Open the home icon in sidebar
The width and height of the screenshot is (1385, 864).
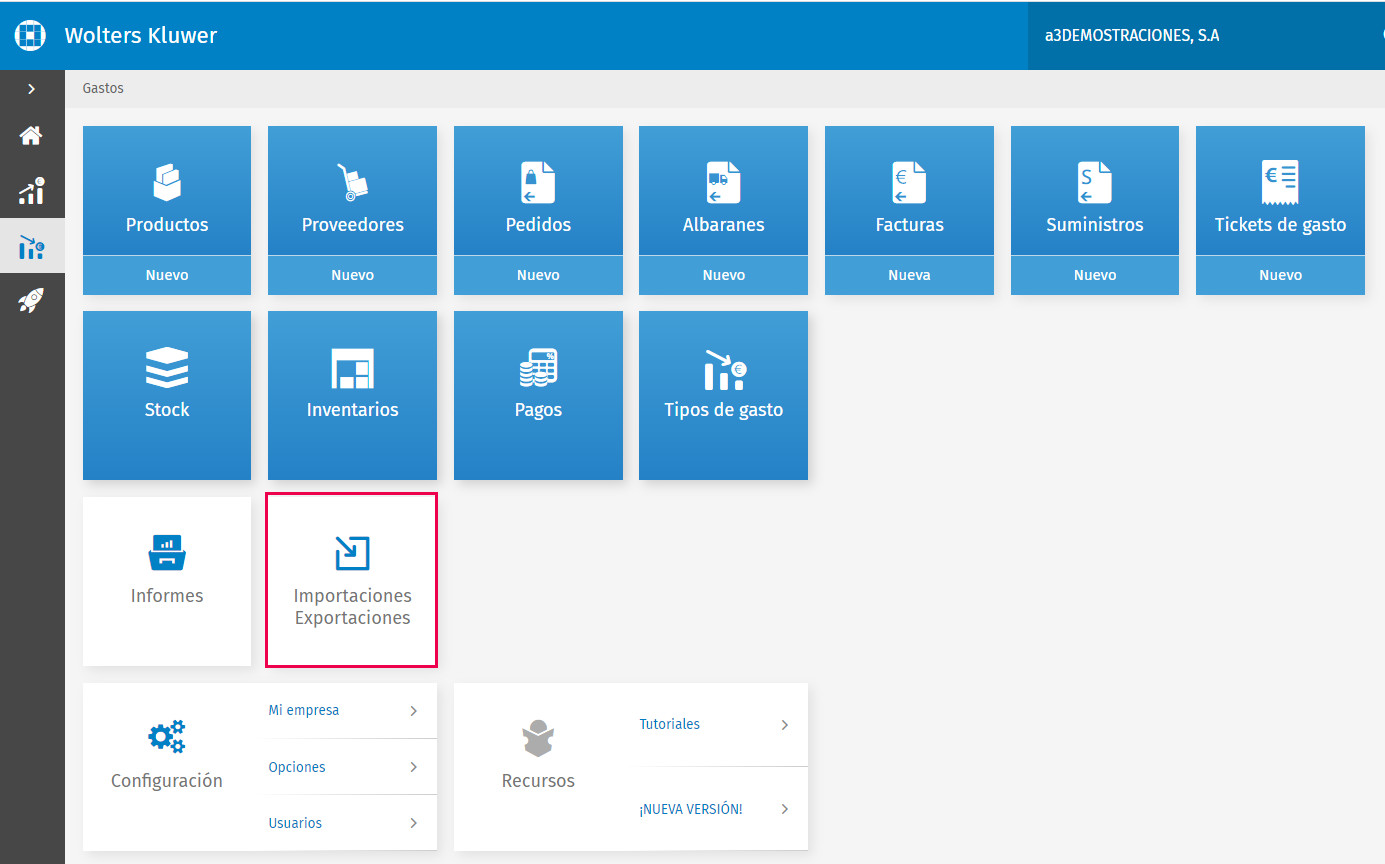31,136
